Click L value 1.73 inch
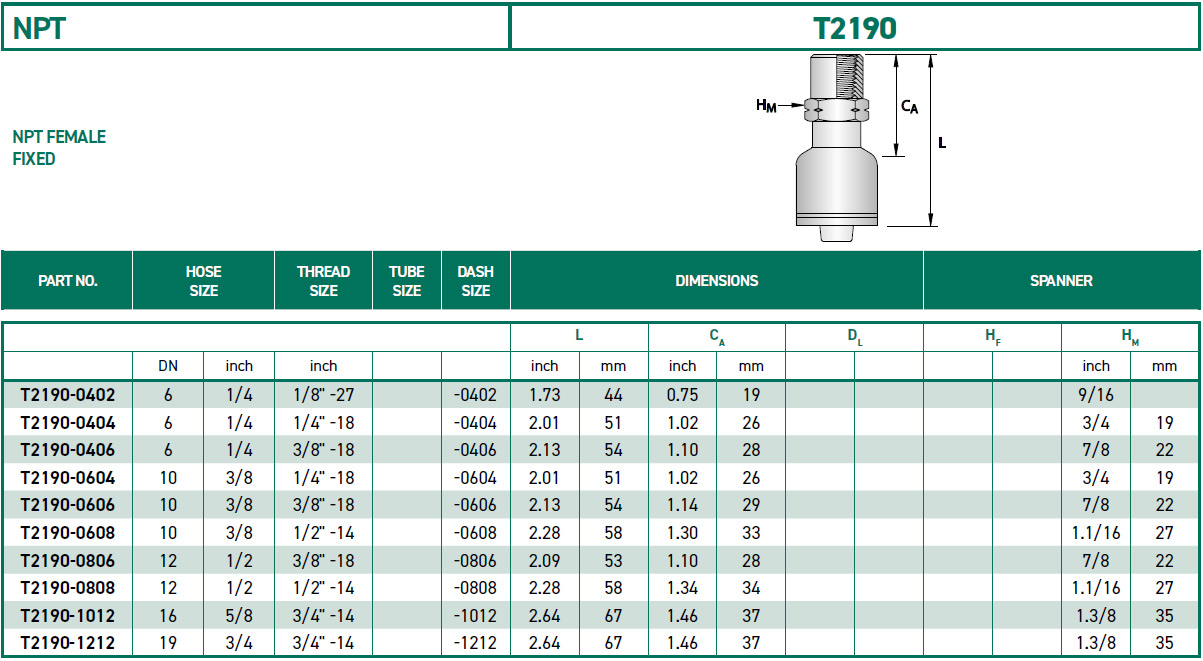The image size is (1203, 661). (545, 395)
